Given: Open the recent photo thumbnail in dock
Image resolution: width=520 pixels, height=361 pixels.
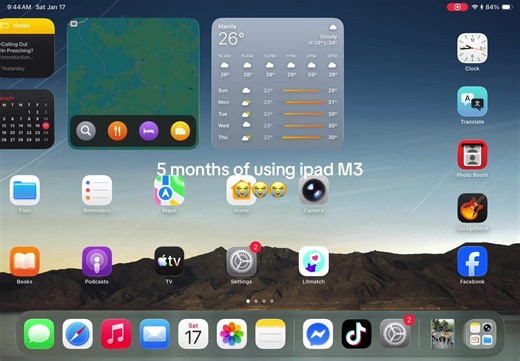Looking at the screenshot, I should [443, 334].
